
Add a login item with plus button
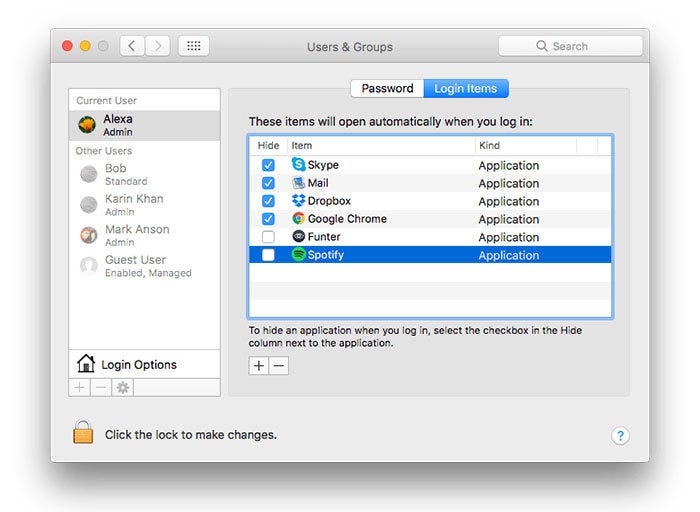pyautogui.click(x=258, y=366)
